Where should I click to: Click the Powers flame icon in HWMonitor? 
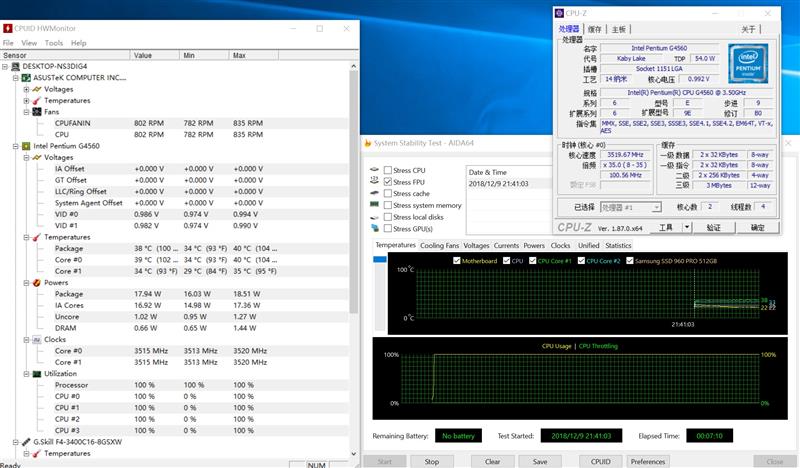pos(37,283)
